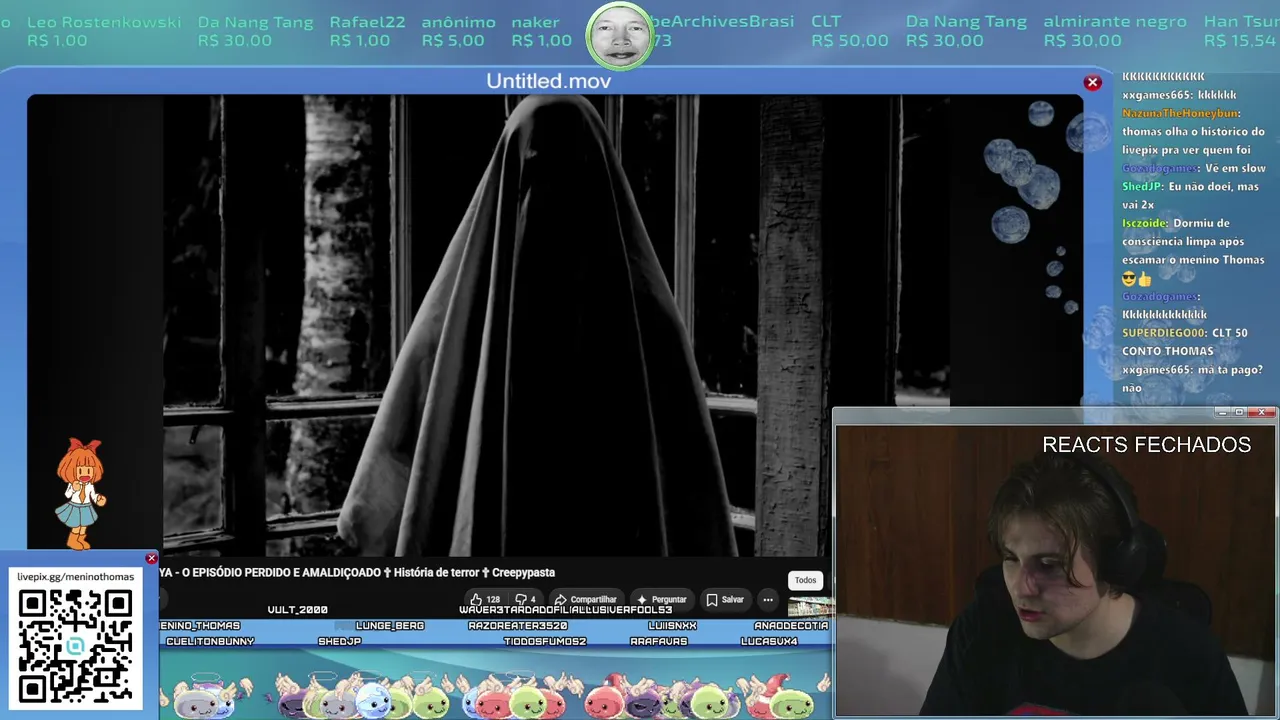Image resolution: width=1280 pixels, height=720 pixels.
Task: Click chat username 'Isczoide'
Action: (x=1145, y=224)
